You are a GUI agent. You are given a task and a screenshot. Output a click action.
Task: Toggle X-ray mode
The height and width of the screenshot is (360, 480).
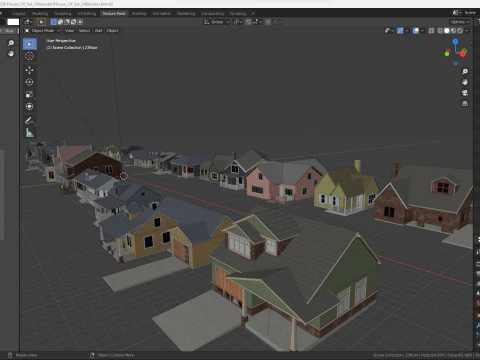coord(431,31)
